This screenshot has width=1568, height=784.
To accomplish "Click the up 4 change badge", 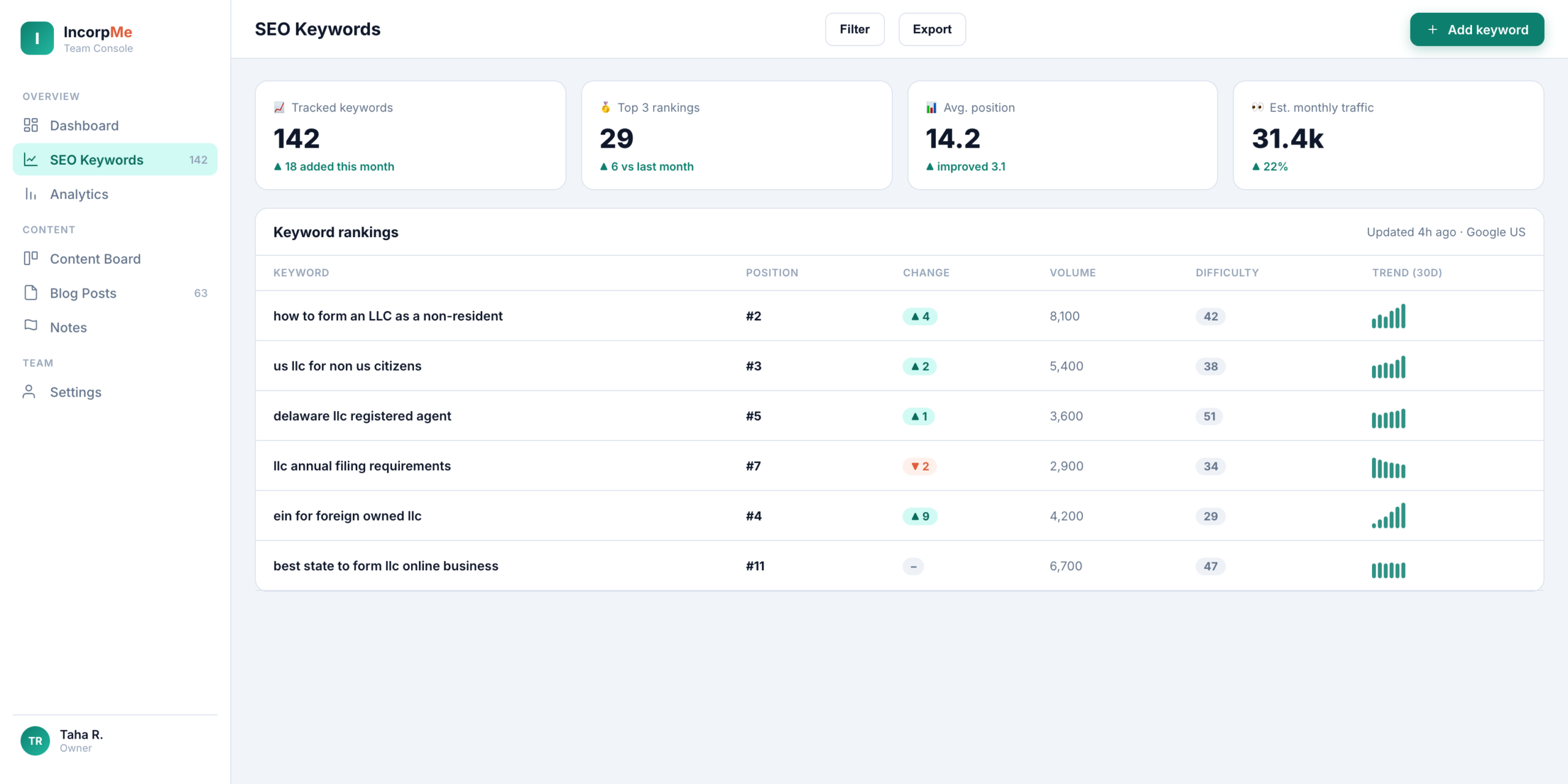I will tap(920, 317).
